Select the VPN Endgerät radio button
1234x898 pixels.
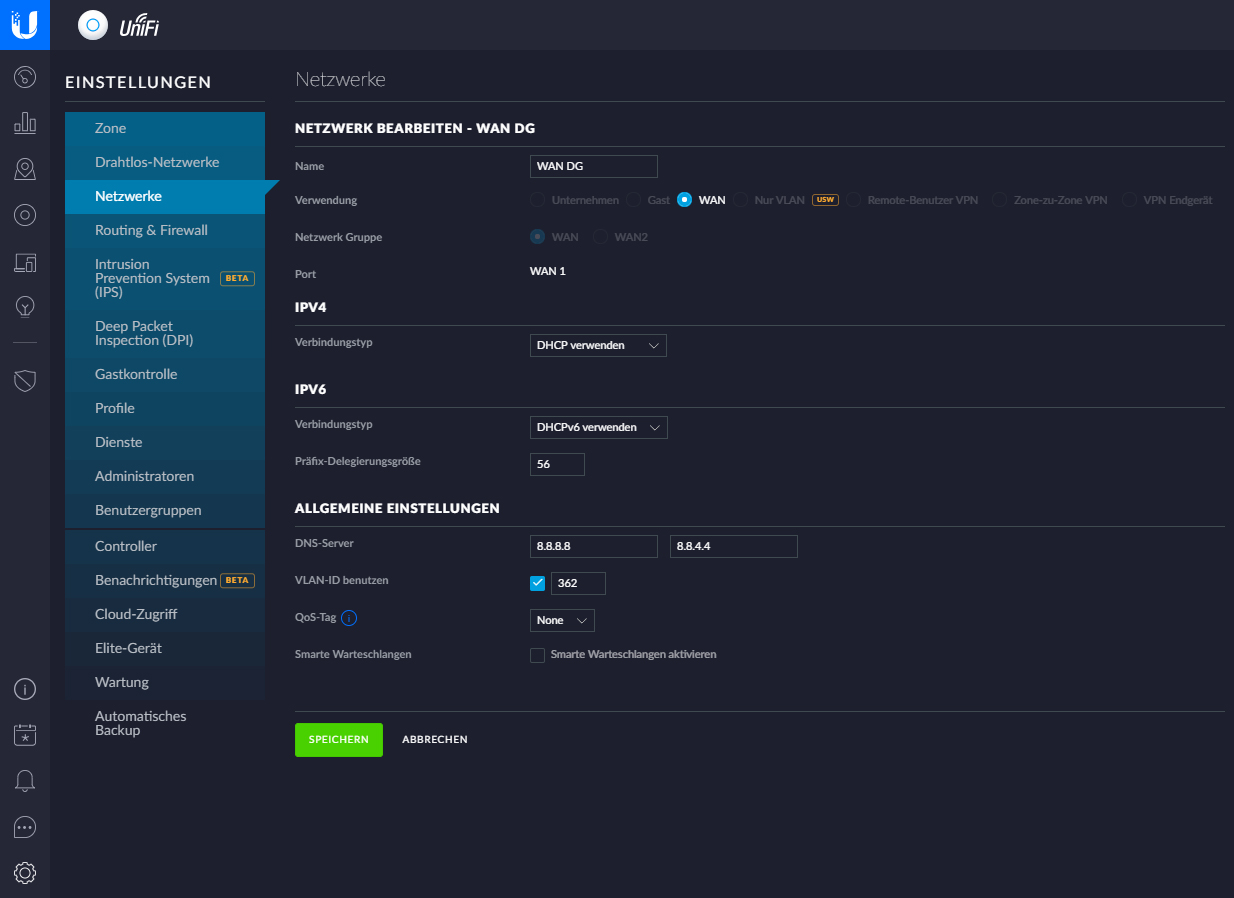click(x=1129, y=200)
